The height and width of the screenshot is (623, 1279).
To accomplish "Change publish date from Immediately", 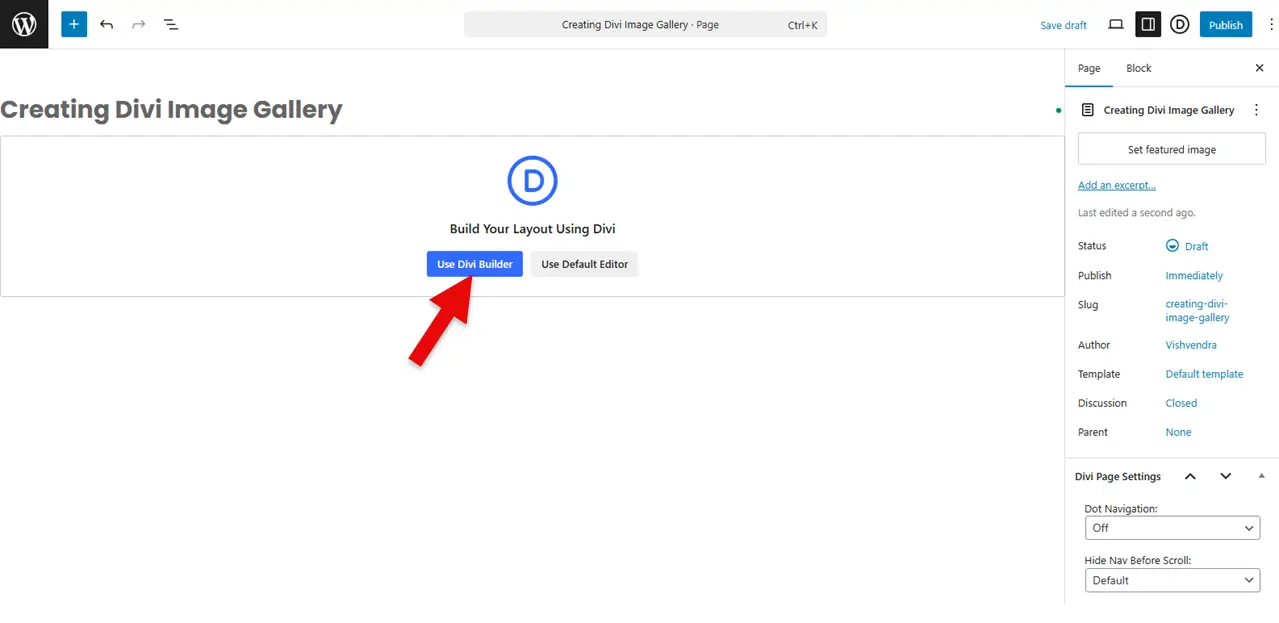I will (x=1194, y=275).
